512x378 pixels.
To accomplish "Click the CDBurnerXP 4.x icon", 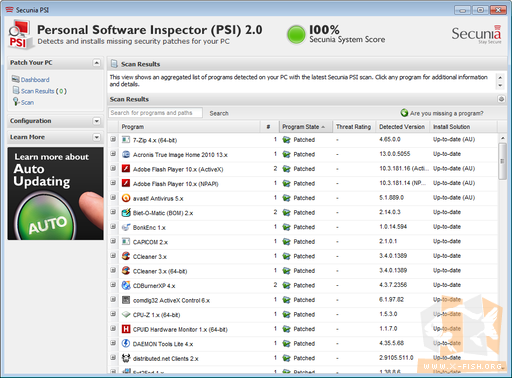I will (x=126, y=285).
